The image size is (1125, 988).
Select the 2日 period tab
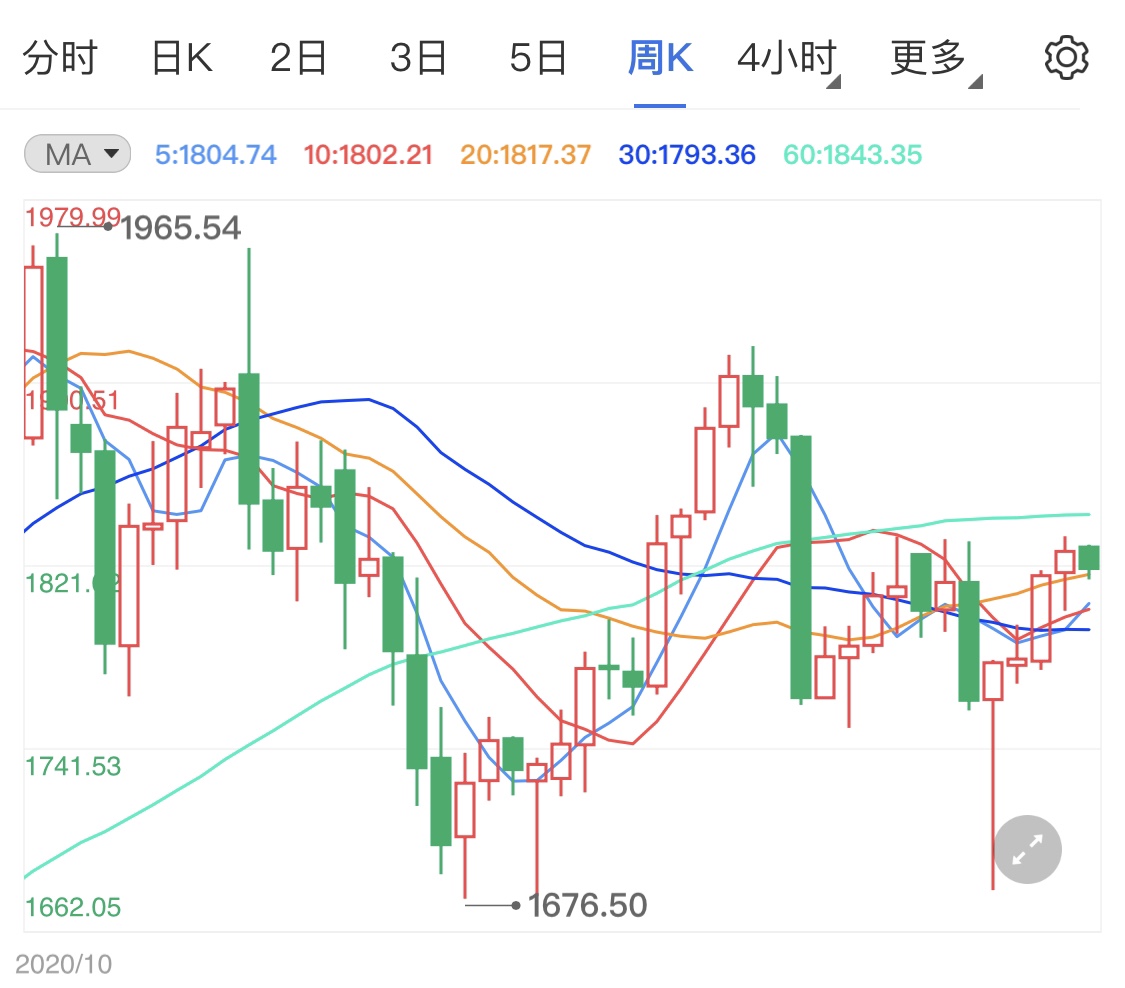pyautogui.click(x=298, y=58)
